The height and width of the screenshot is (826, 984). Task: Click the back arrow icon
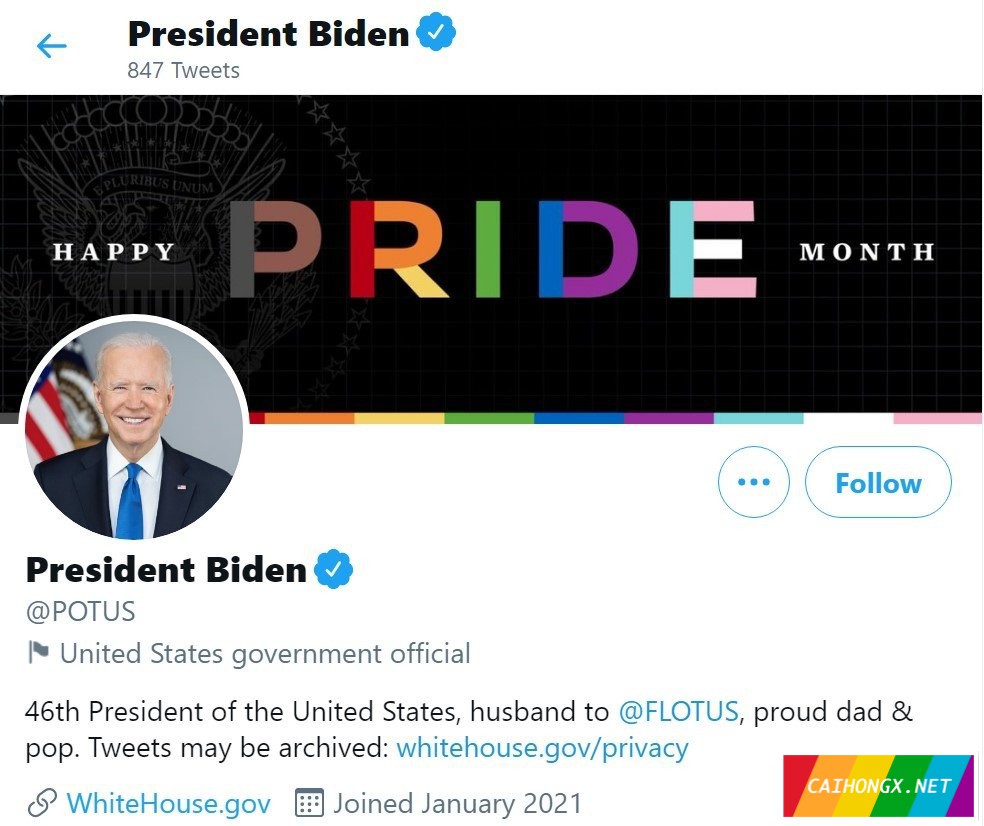(x=51, y=46)
